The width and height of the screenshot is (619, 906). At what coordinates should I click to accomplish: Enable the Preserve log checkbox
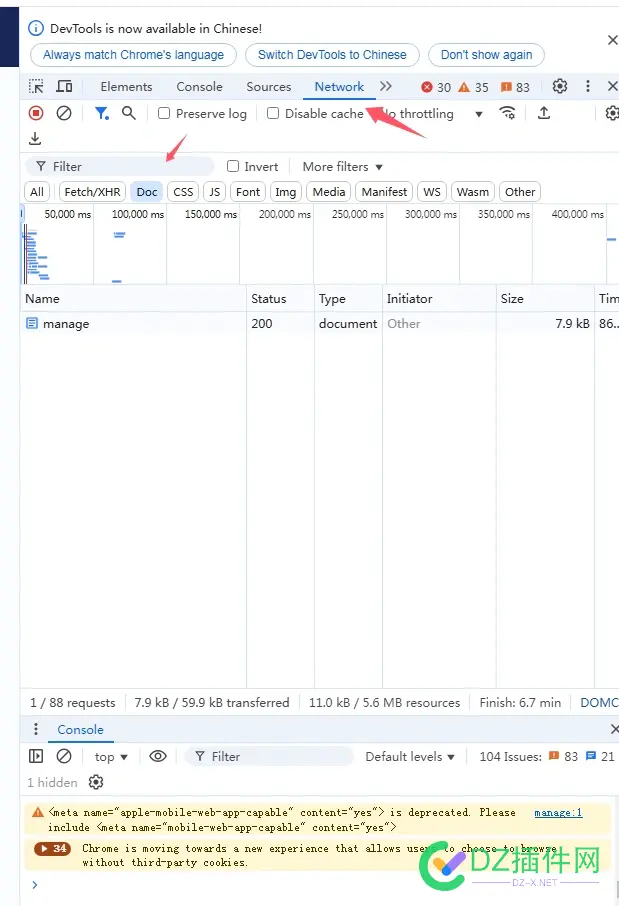pyautogui.click(x=164, y=114)
